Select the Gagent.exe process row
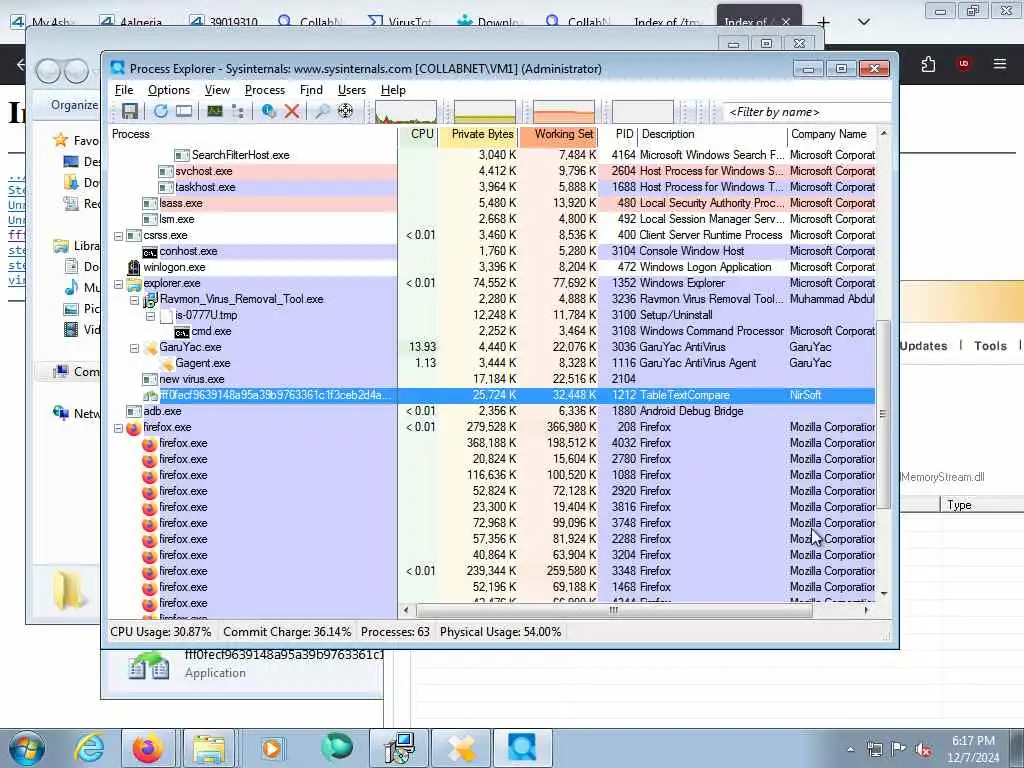Image resolution: width=1024 pixels, height=768 pixels. [492, 363]
